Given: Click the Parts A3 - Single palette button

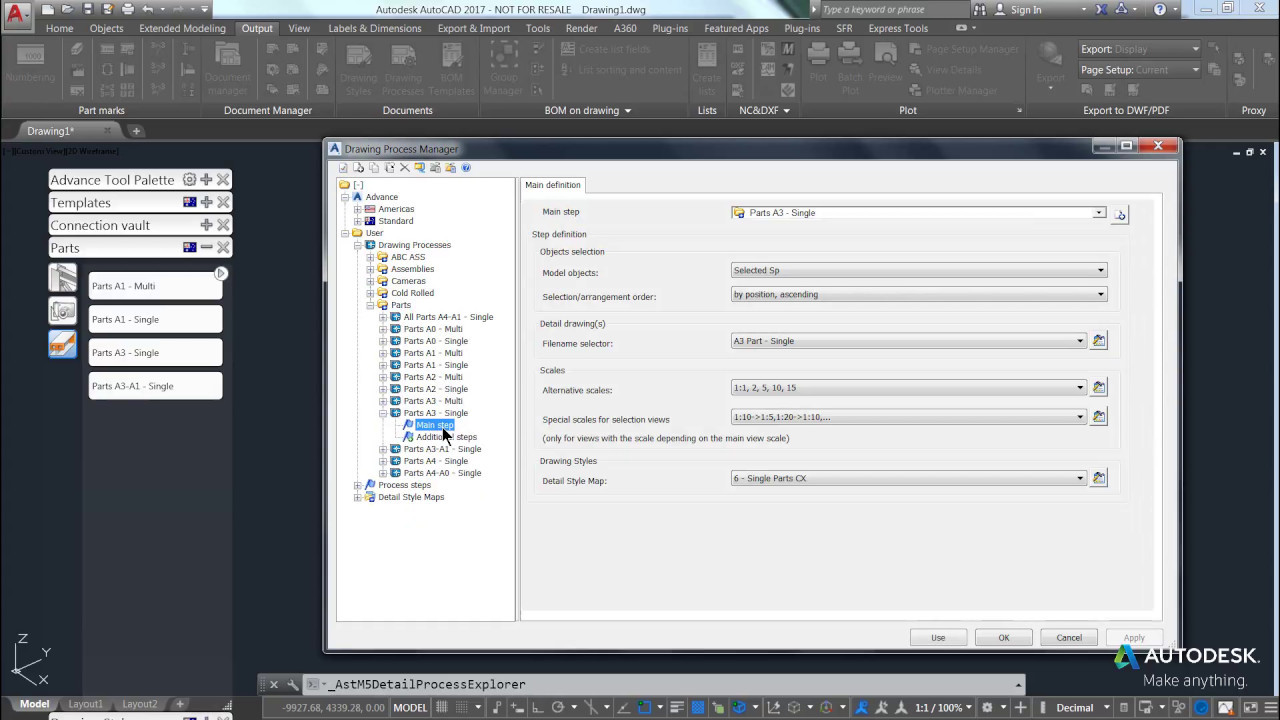Looking at the screenshot, I should (x=155, y=353).
